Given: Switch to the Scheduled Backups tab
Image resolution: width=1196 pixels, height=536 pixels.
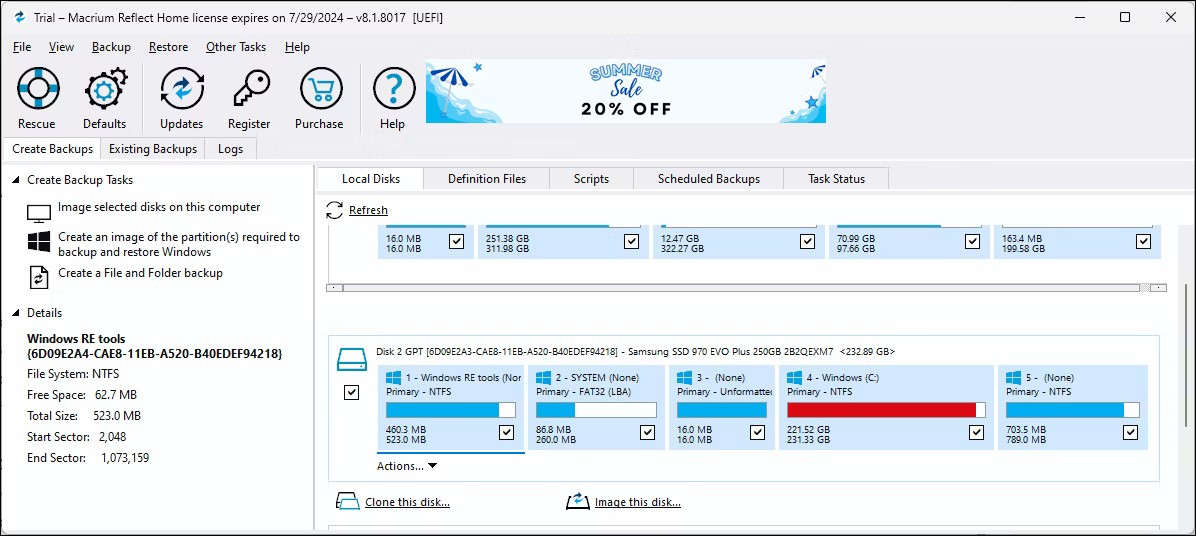Looking at the screenshot, I should coord(708,179).
